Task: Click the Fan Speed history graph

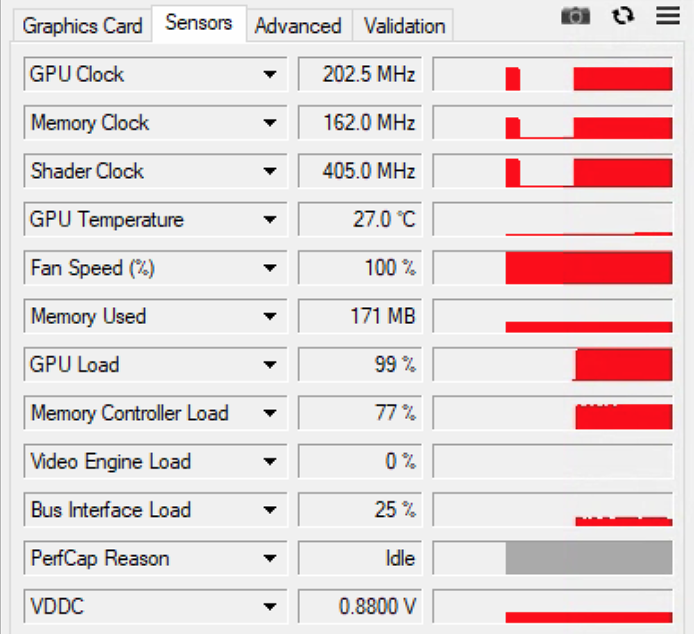Action: click(553, 268)
